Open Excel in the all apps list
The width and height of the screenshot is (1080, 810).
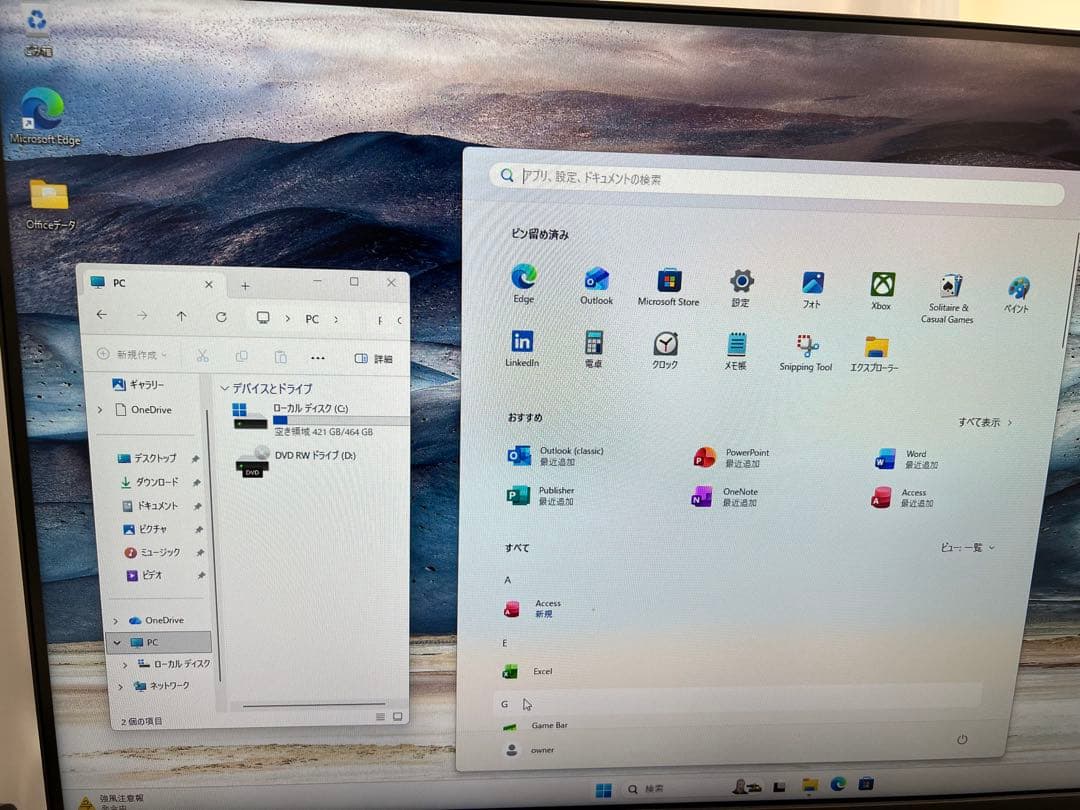point(528,671)
